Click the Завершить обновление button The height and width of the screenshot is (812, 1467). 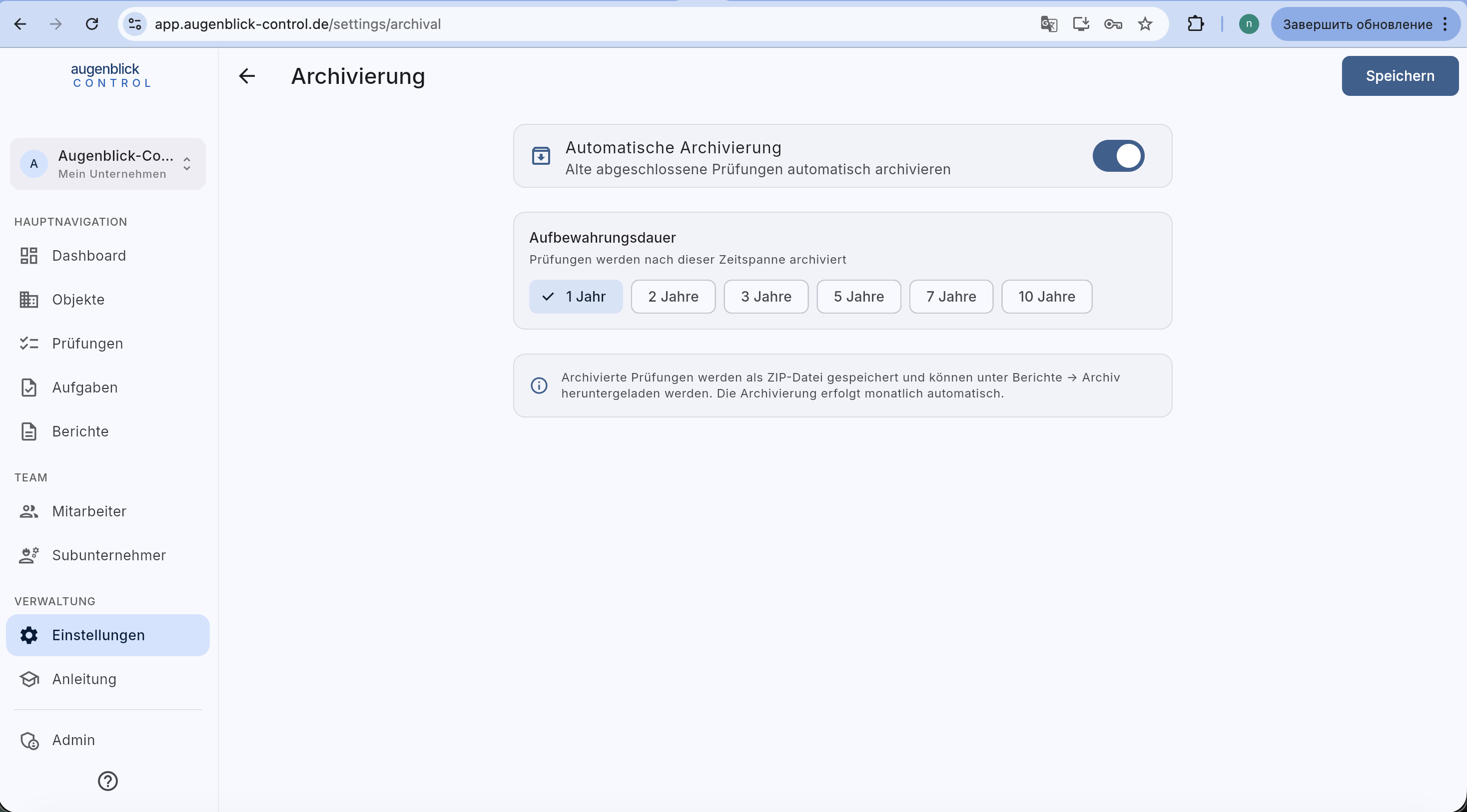click(1357, 24)
